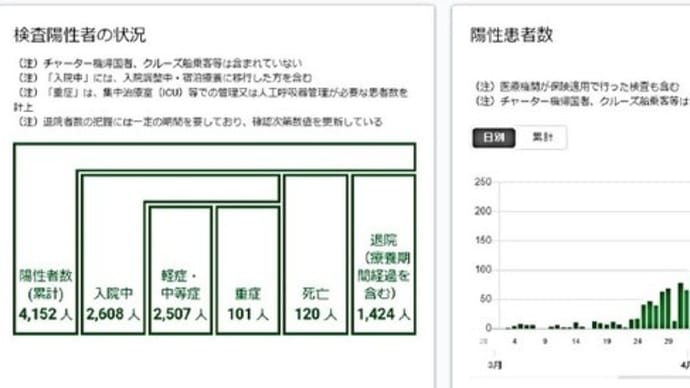Click the x-axis date label 29
This screenshot has height=388, width=690.
668,341
